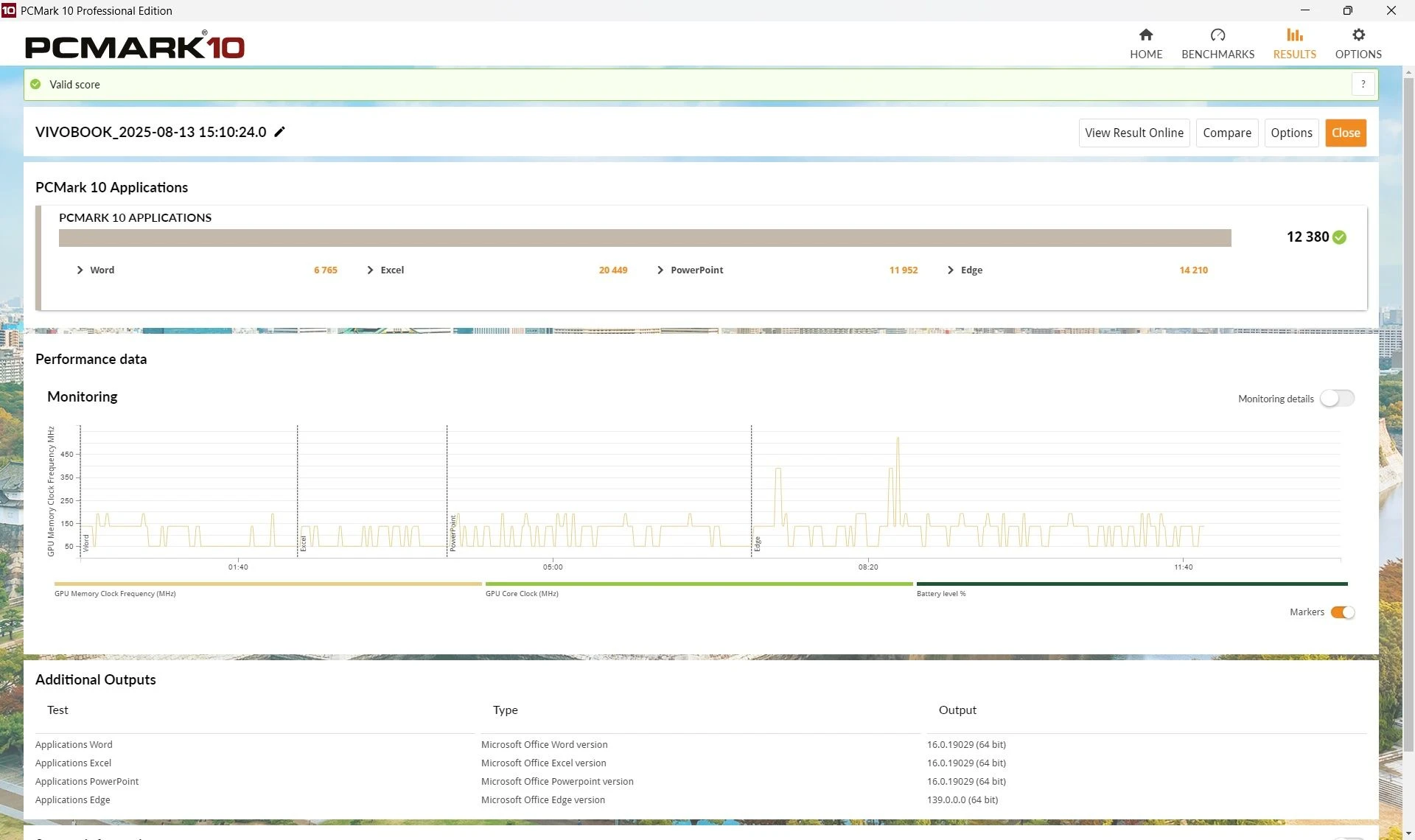The width and height of the screenshot is (1415, 840).
Task: Open the Home icon in navigation
Action: [1145, 35]
